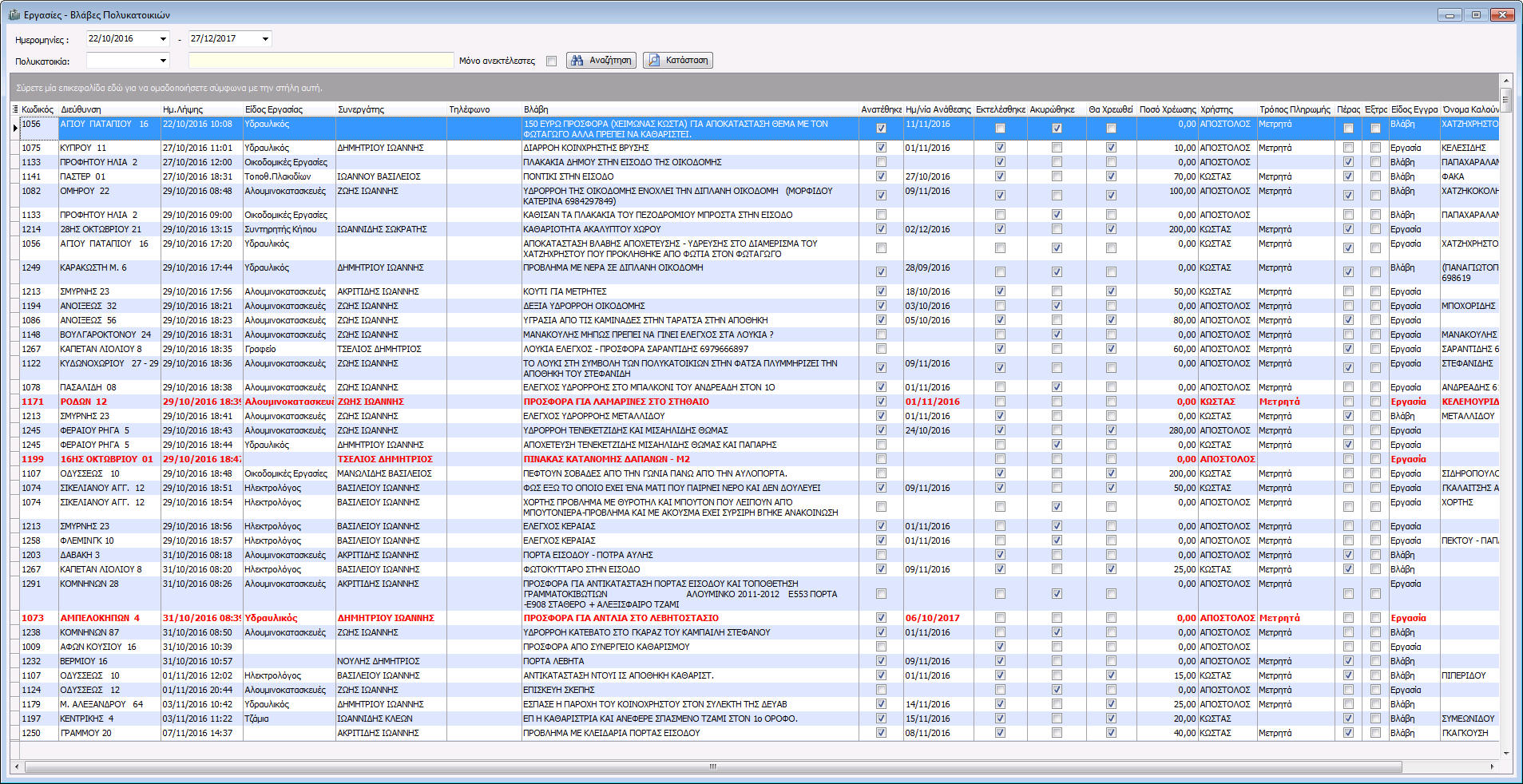Toggle the Μόνο ανεκτέλεστες checkbox
Screen dimensions: 1523x784
(x=551, y=61)
